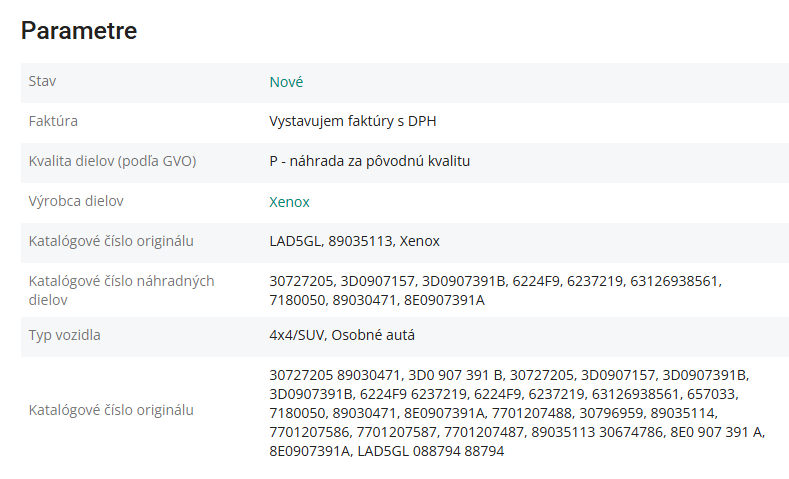Click the bottom Katalógové číslo originálu label
Screen dimensions: 789x479
click(x=111, y=410)
